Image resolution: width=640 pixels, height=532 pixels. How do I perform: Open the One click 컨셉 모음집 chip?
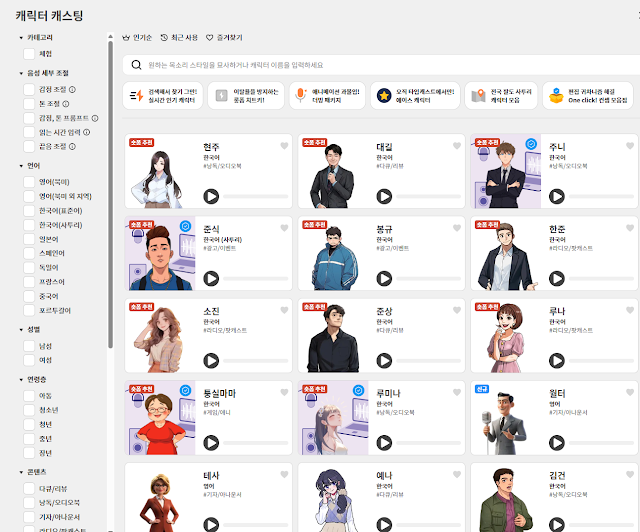[588, 96]
